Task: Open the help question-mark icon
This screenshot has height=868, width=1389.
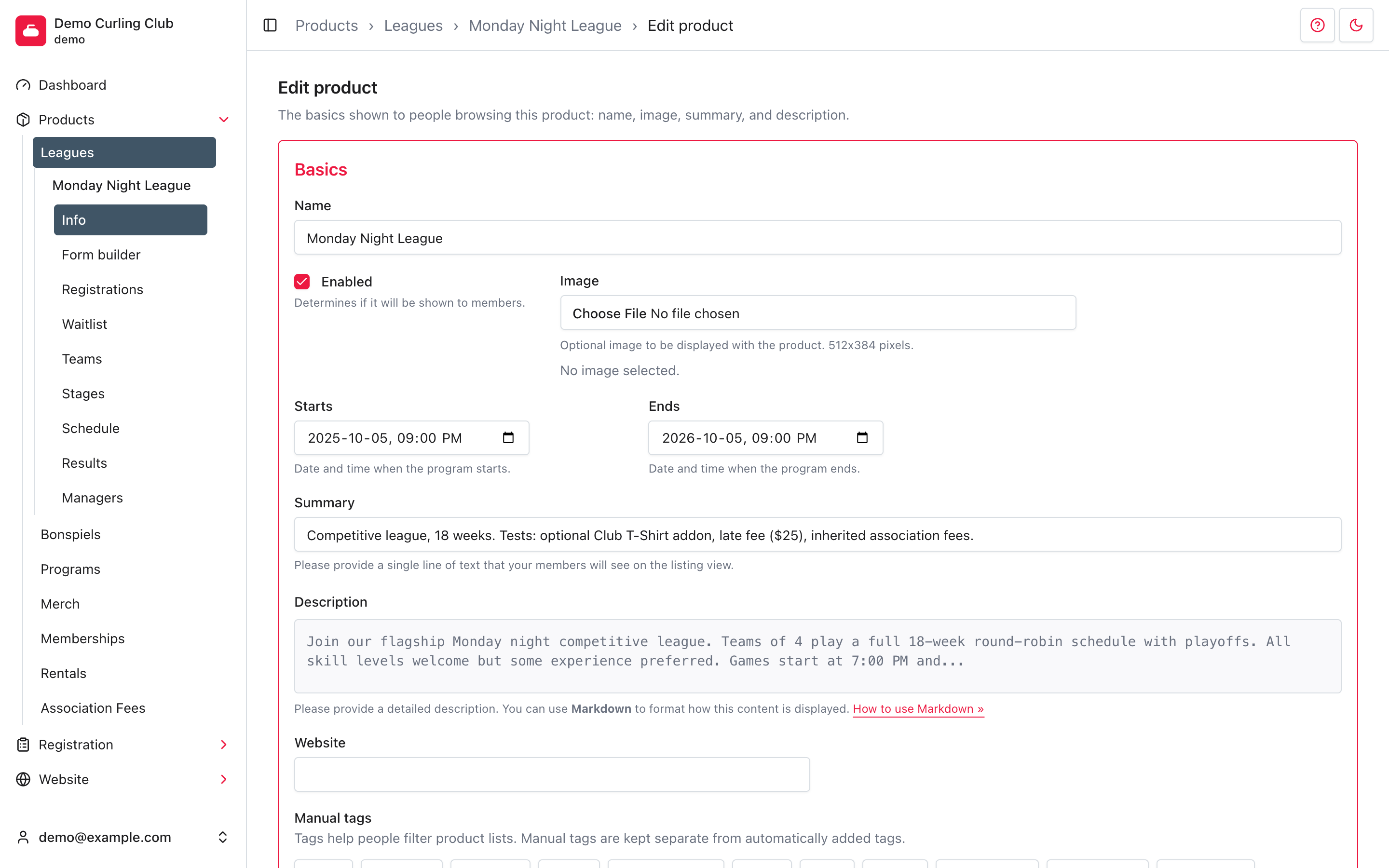Action: coord(1317,25)
